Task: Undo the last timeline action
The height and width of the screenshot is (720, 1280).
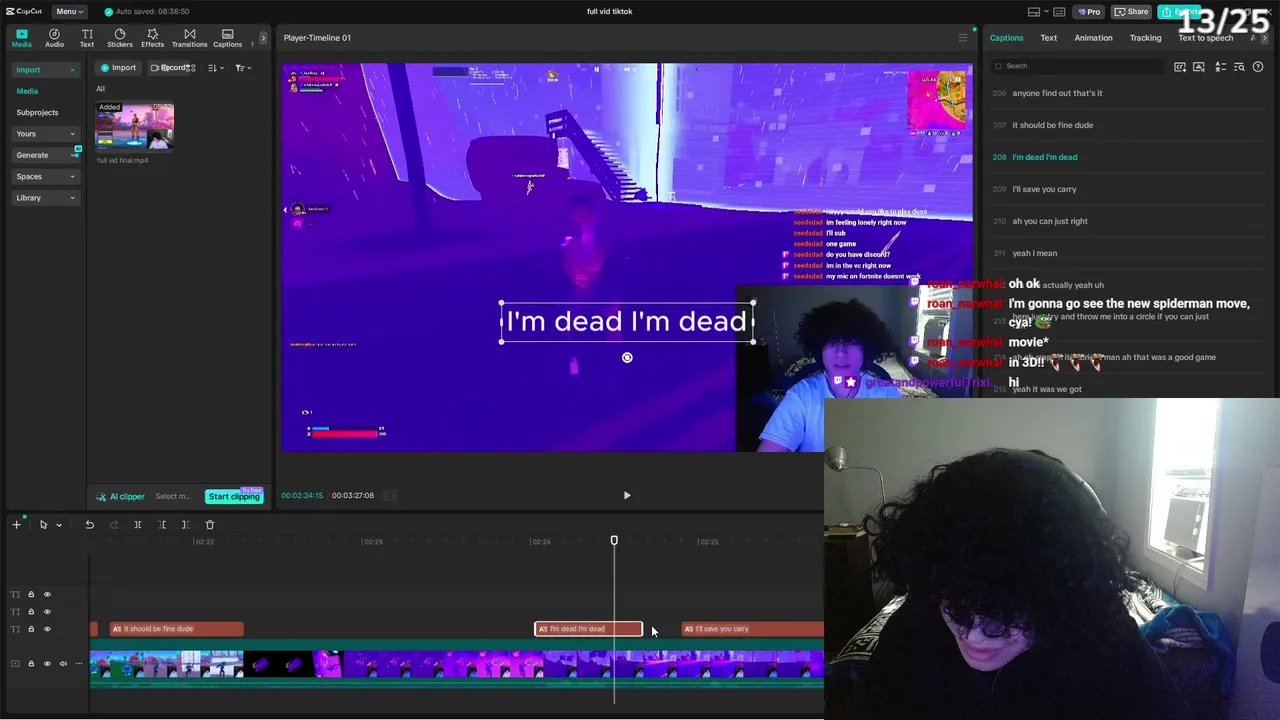Action: point(89,524)
